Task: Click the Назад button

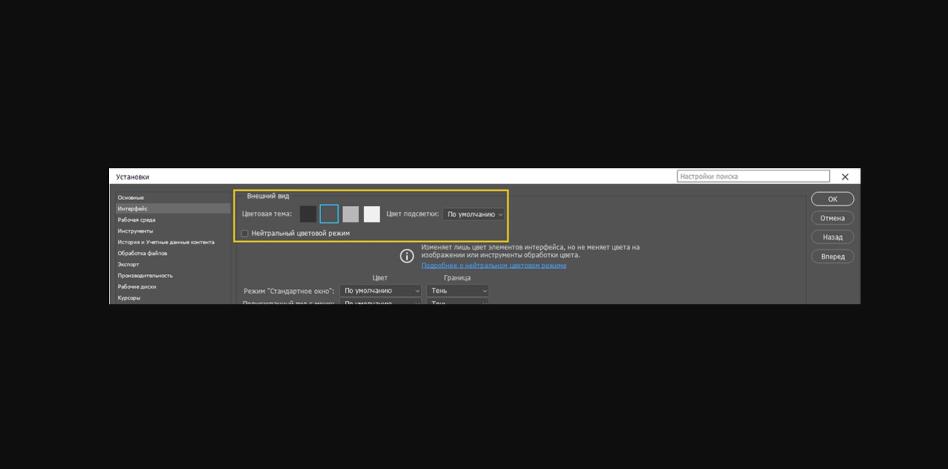Action: pyautogui.click(x=833, y=238)
